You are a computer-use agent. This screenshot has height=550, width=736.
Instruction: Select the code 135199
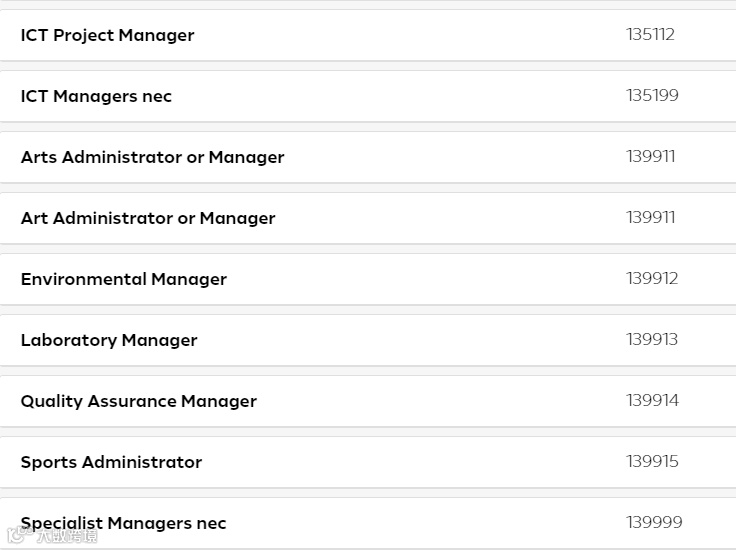pos(653,95)
